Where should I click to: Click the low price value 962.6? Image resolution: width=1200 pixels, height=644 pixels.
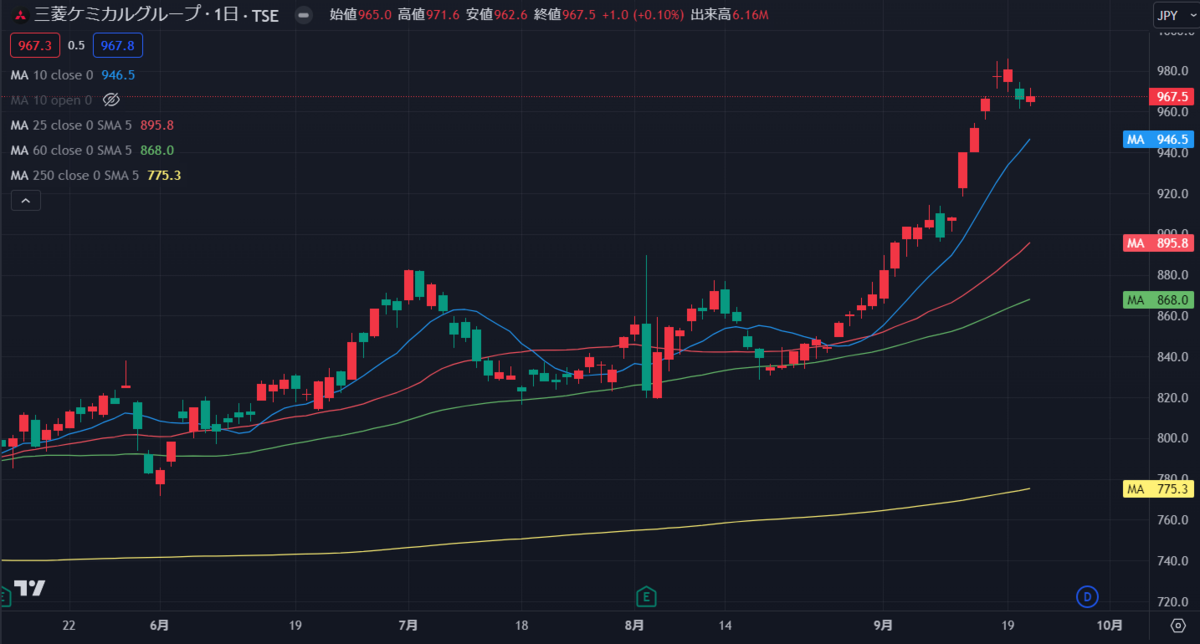511,15
